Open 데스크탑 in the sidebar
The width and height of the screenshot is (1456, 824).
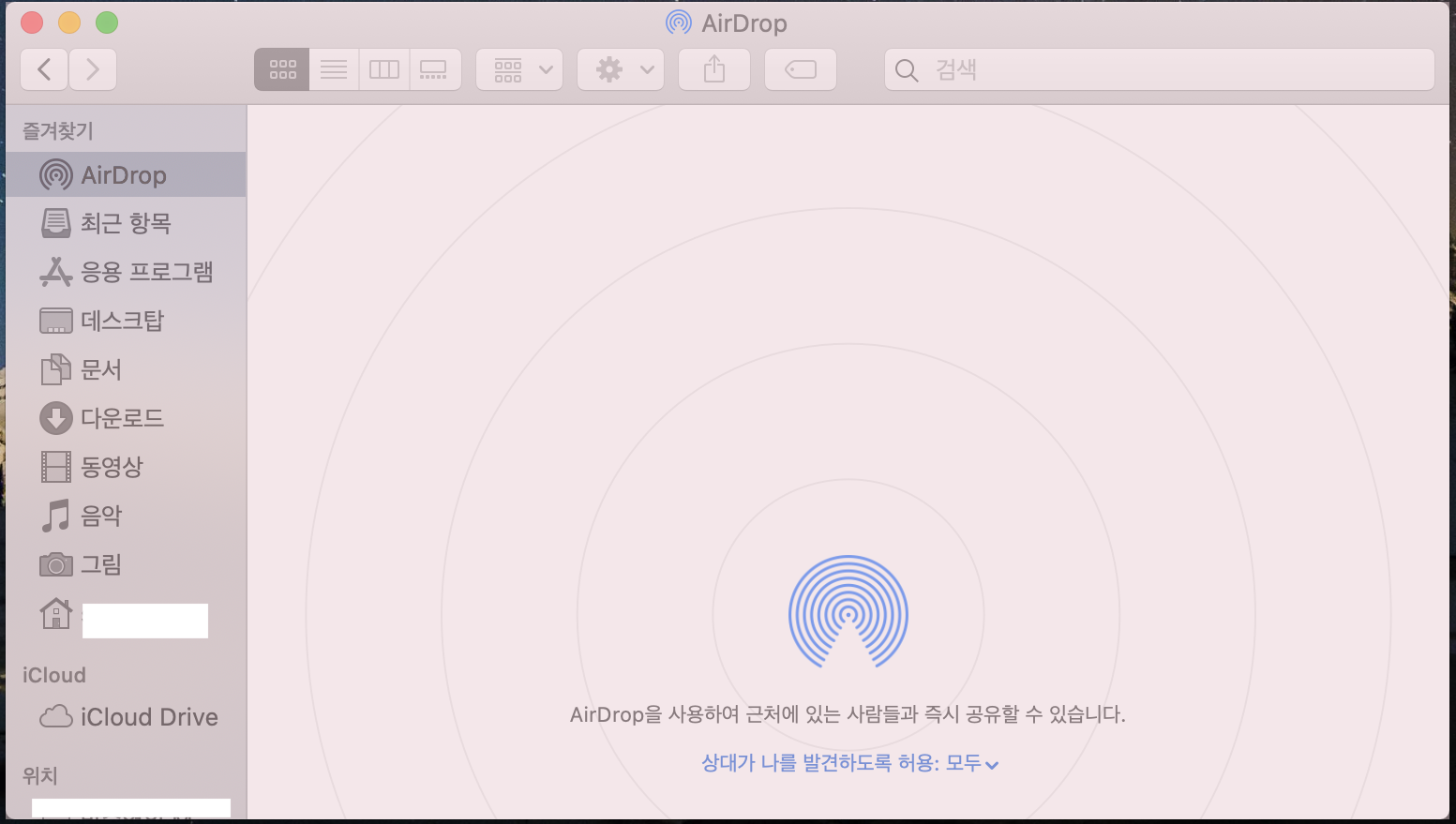pyautogui.click(x=126, y=321)
